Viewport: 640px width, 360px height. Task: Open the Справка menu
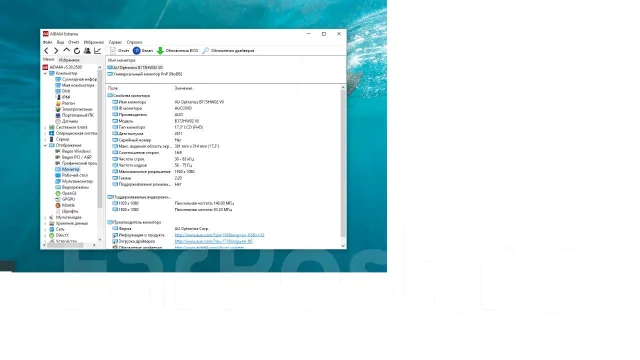pos(134,42)
